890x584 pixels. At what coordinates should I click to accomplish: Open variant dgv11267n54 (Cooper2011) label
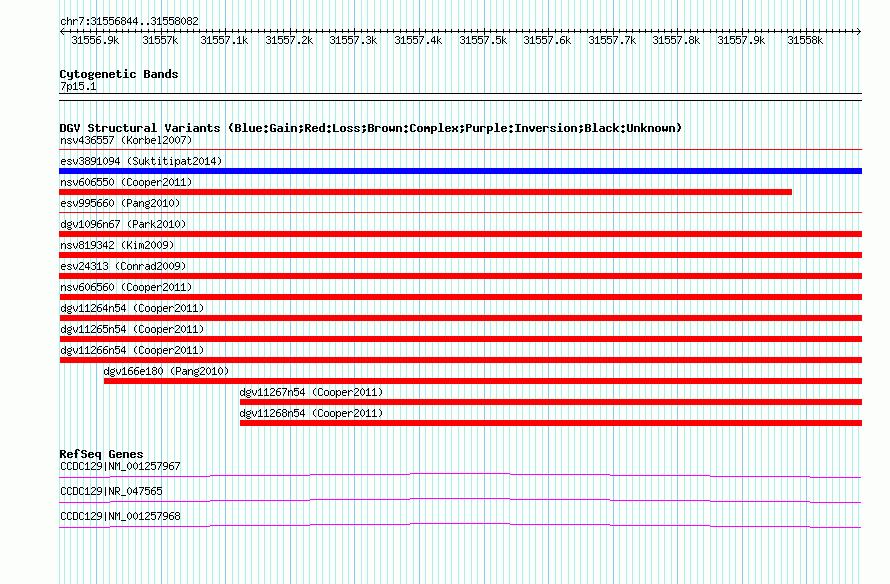pyautogui.click(x=311, y=392)
